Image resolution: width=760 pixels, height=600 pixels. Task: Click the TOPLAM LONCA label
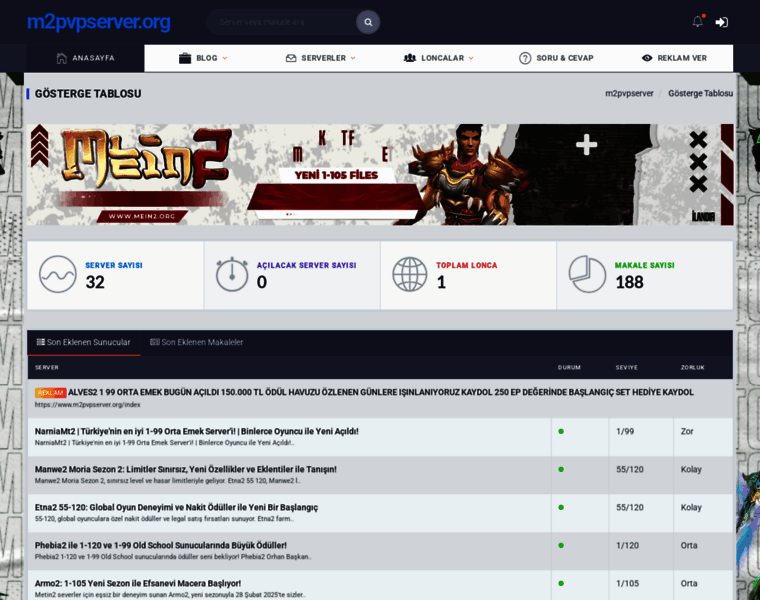click(466, 265)
